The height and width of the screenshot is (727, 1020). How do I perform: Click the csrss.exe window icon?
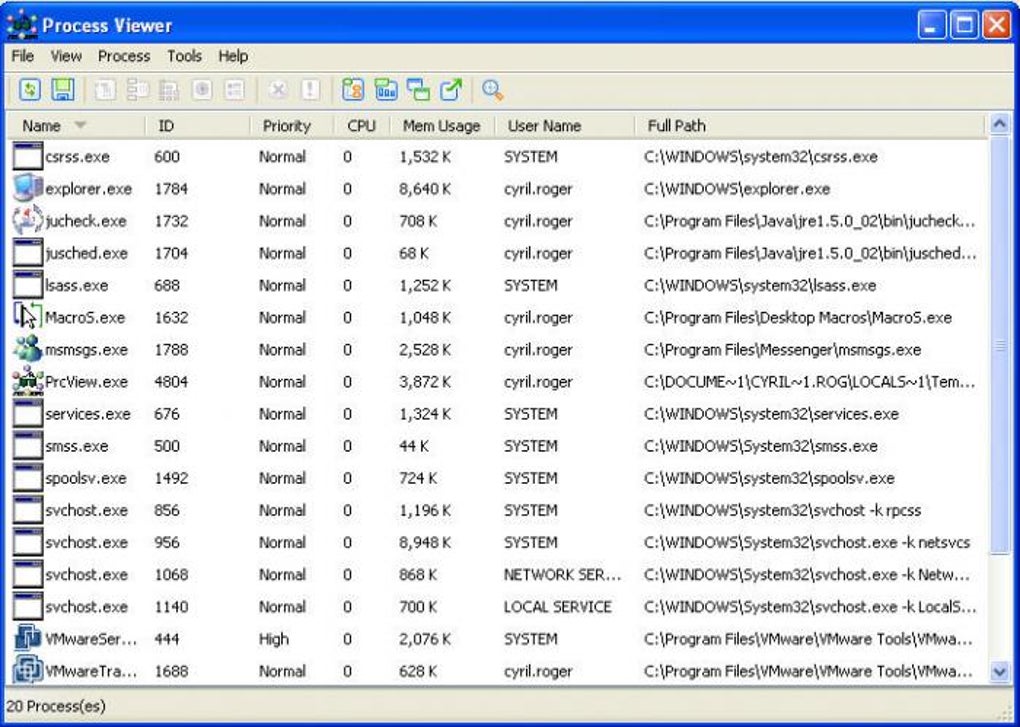pyautogui.click(x=28, y=157)
